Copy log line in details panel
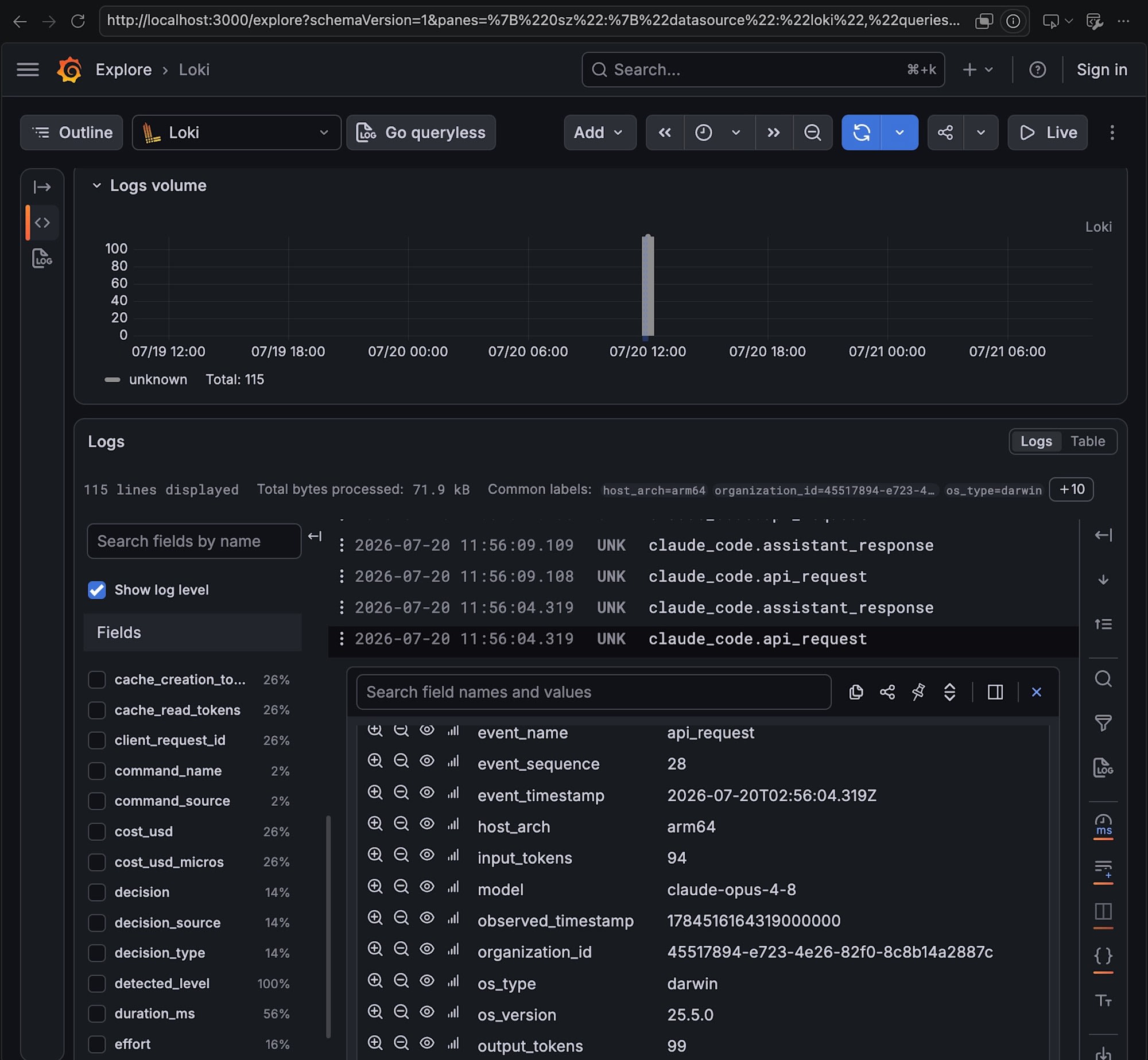 [856, 692]
